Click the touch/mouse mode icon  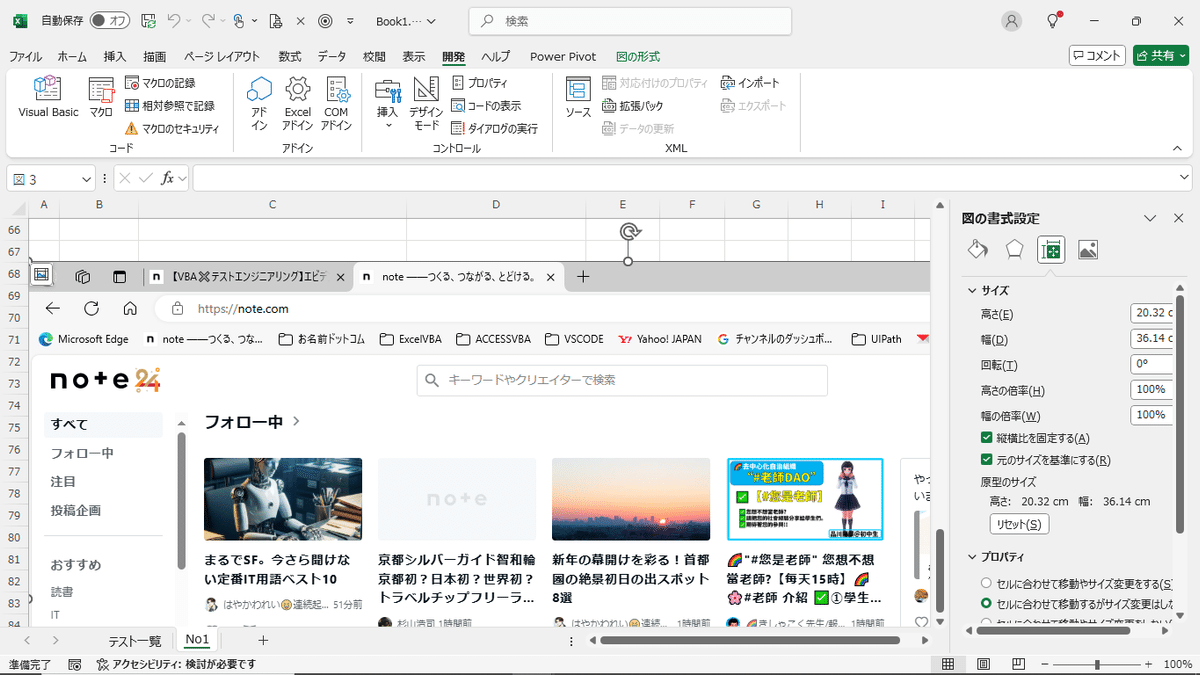(239, 21)
